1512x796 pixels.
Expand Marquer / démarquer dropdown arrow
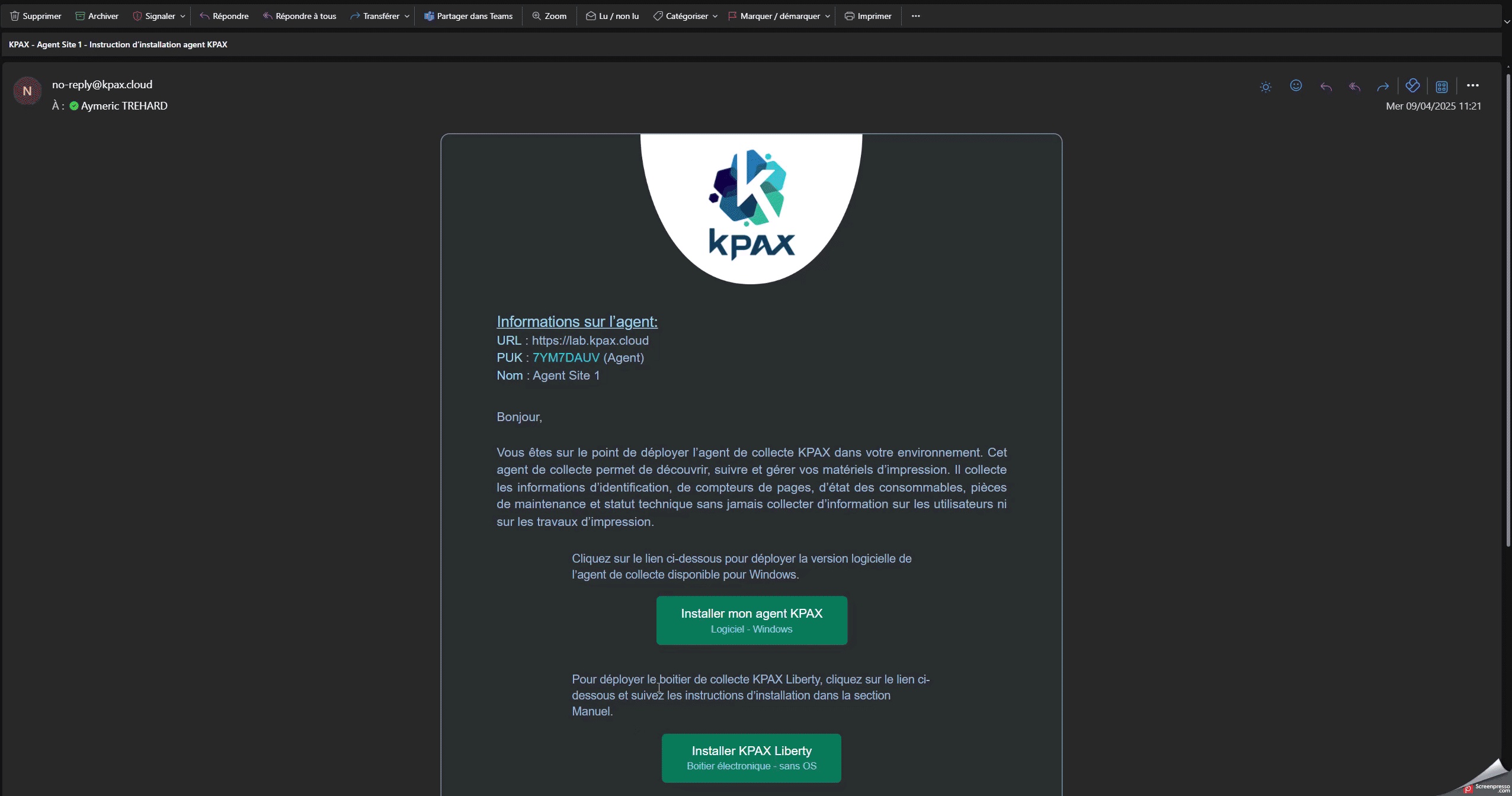[x=828, y=17]
